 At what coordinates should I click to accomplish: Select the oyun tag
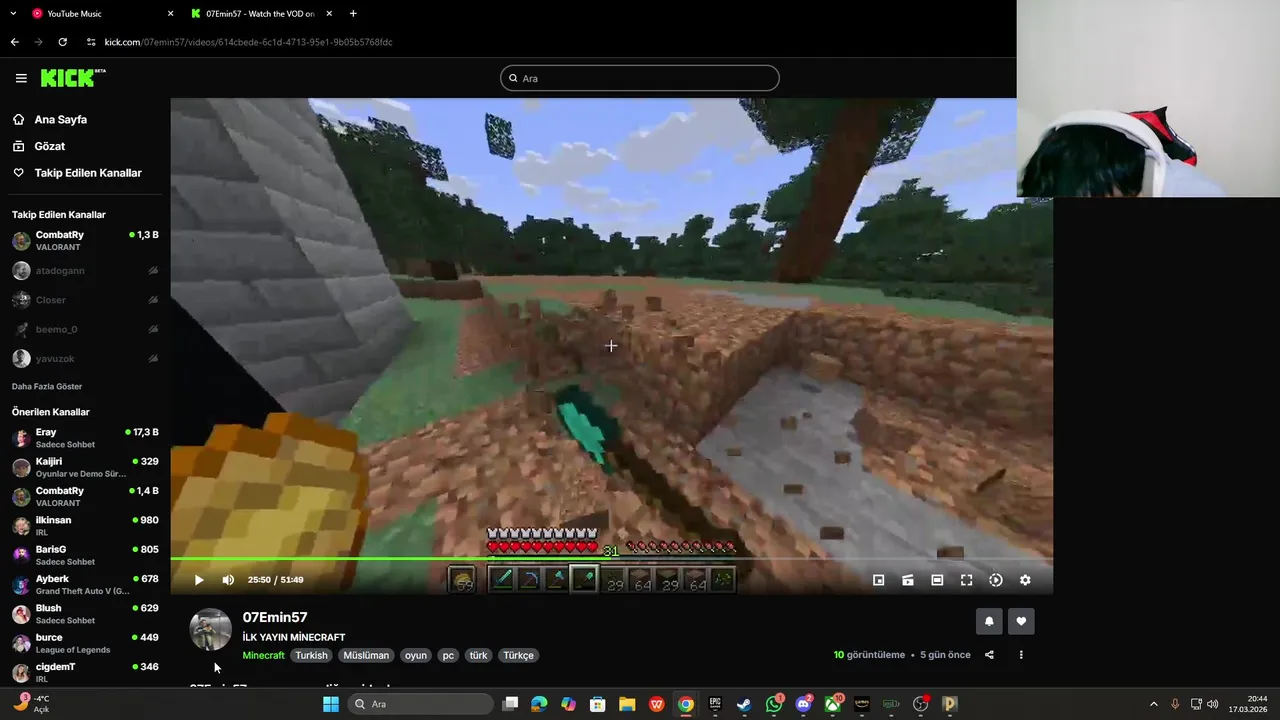(x=416, y=655)
